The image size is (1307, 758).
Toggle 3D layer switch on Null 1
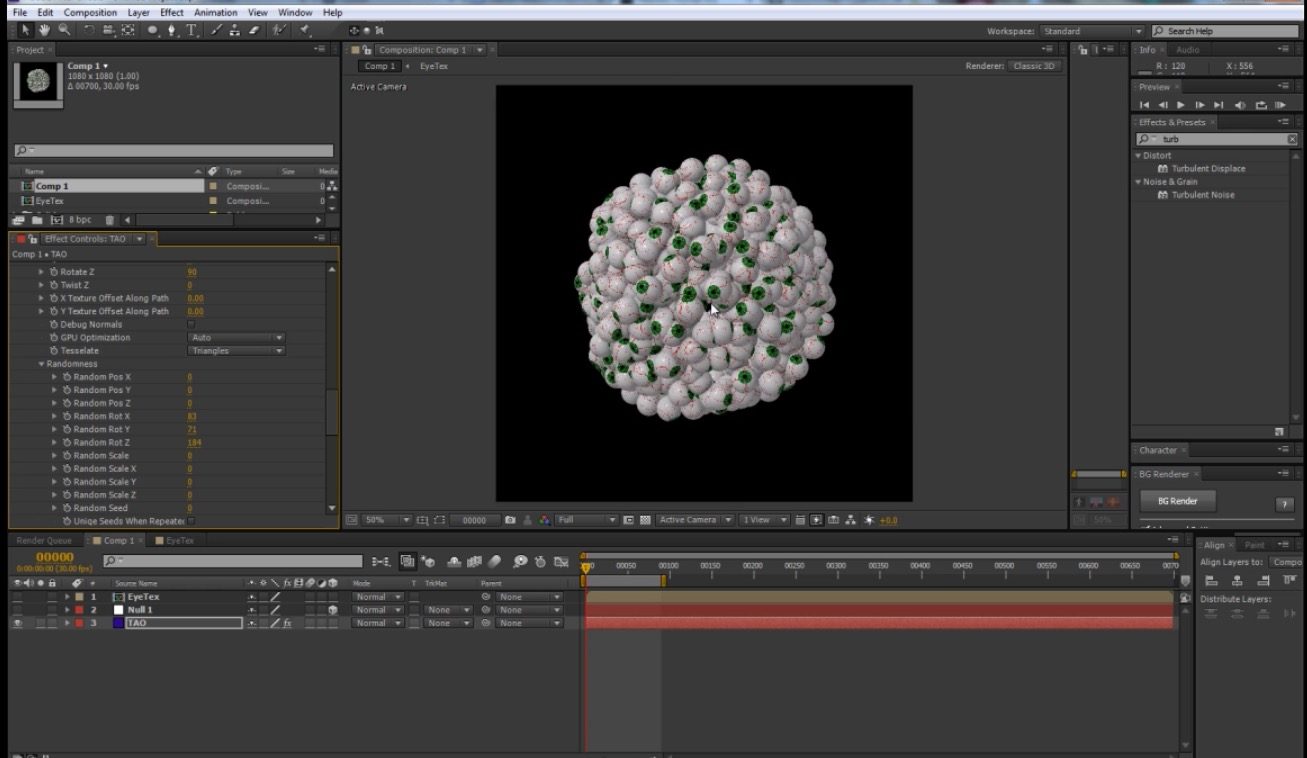(331, 610)
